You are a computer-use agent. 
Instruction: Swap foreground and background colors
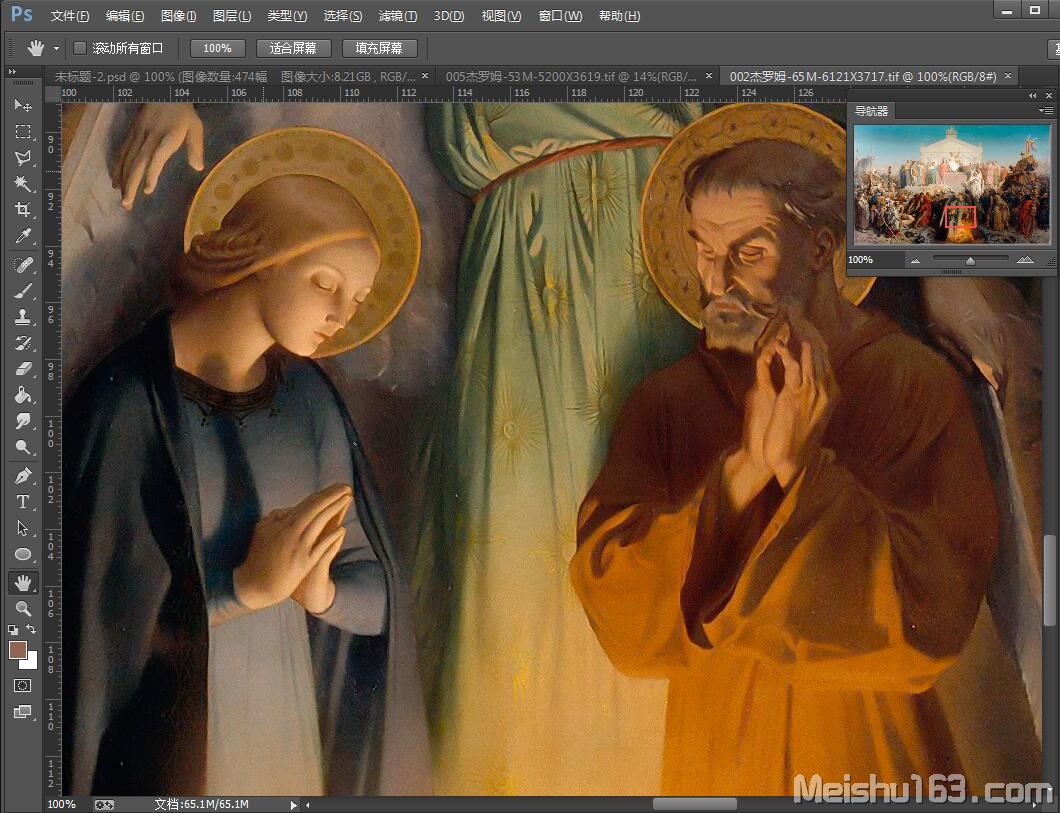coord(31,630)
